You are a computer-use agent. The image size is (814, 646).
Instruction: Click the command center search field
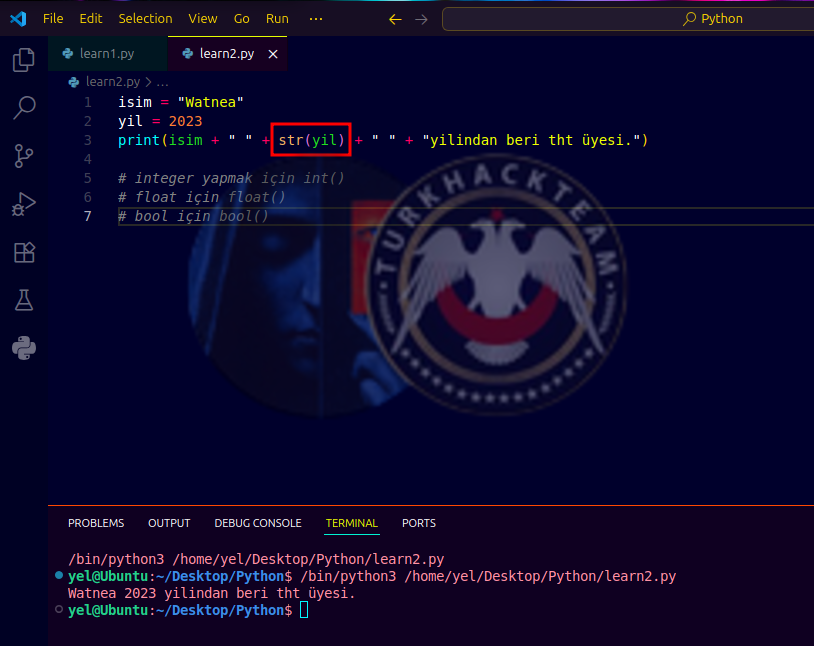click(628, 19)
